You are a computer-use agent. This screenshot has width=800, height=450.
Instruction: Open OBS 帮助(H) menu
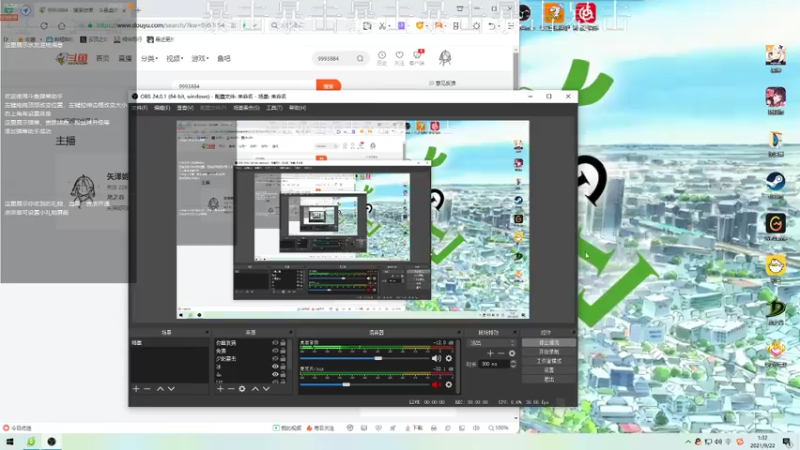[x=297, y=108]
